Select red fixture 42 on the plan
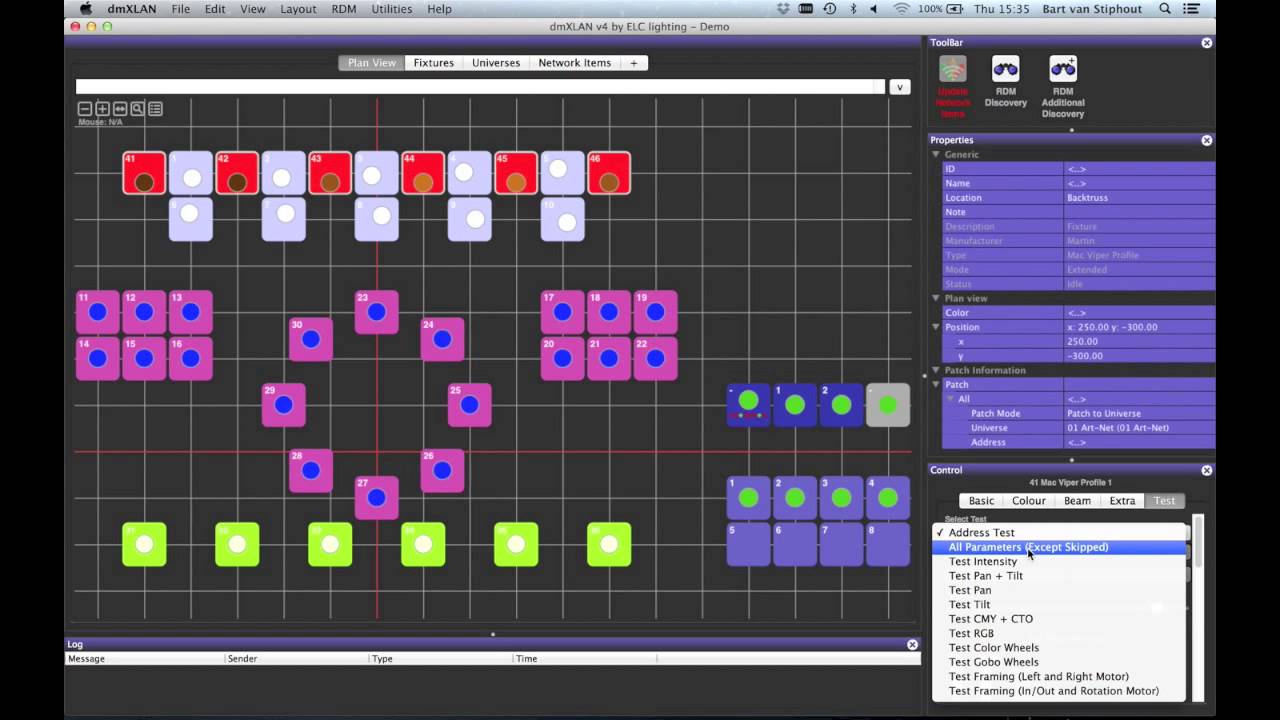1280x720 pixels. pyautogui.click(x=237, y=173)
